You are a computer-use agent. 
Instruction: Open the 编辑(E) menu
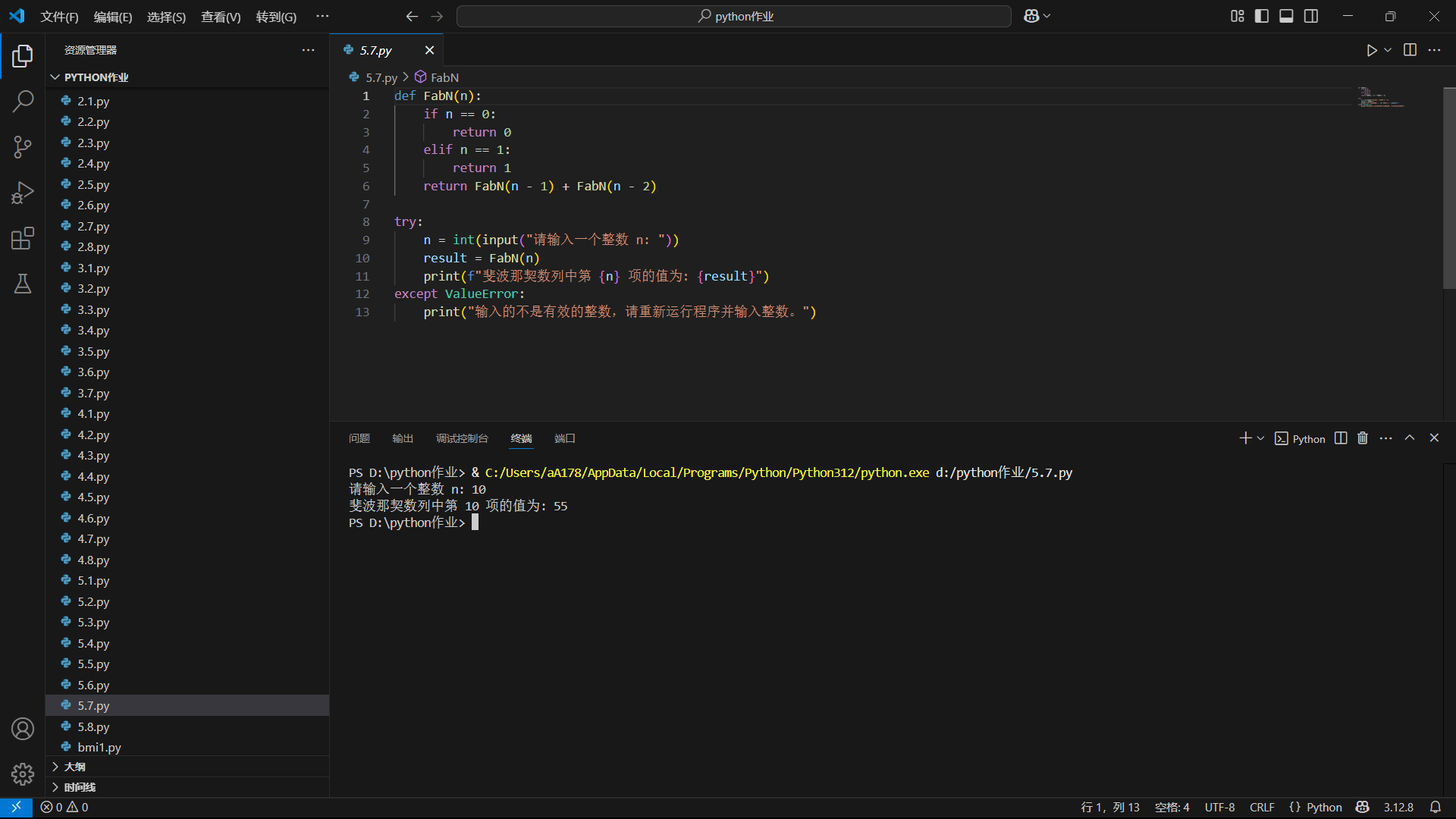tap(113, 17)
